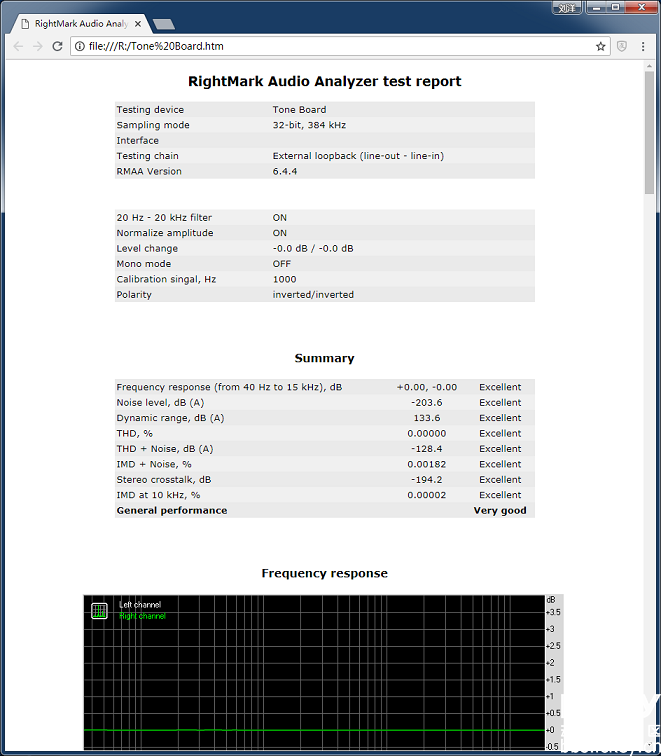Click the THD value '0.00000'
The image size is (661, 756).
click(427, 433)
